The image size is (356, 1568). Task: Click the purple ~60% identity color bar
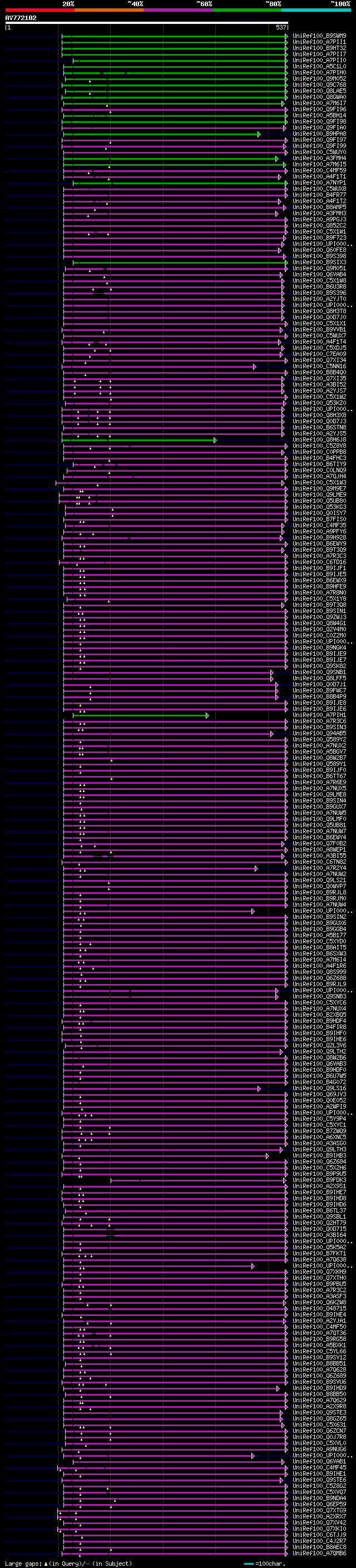(179, 10)
